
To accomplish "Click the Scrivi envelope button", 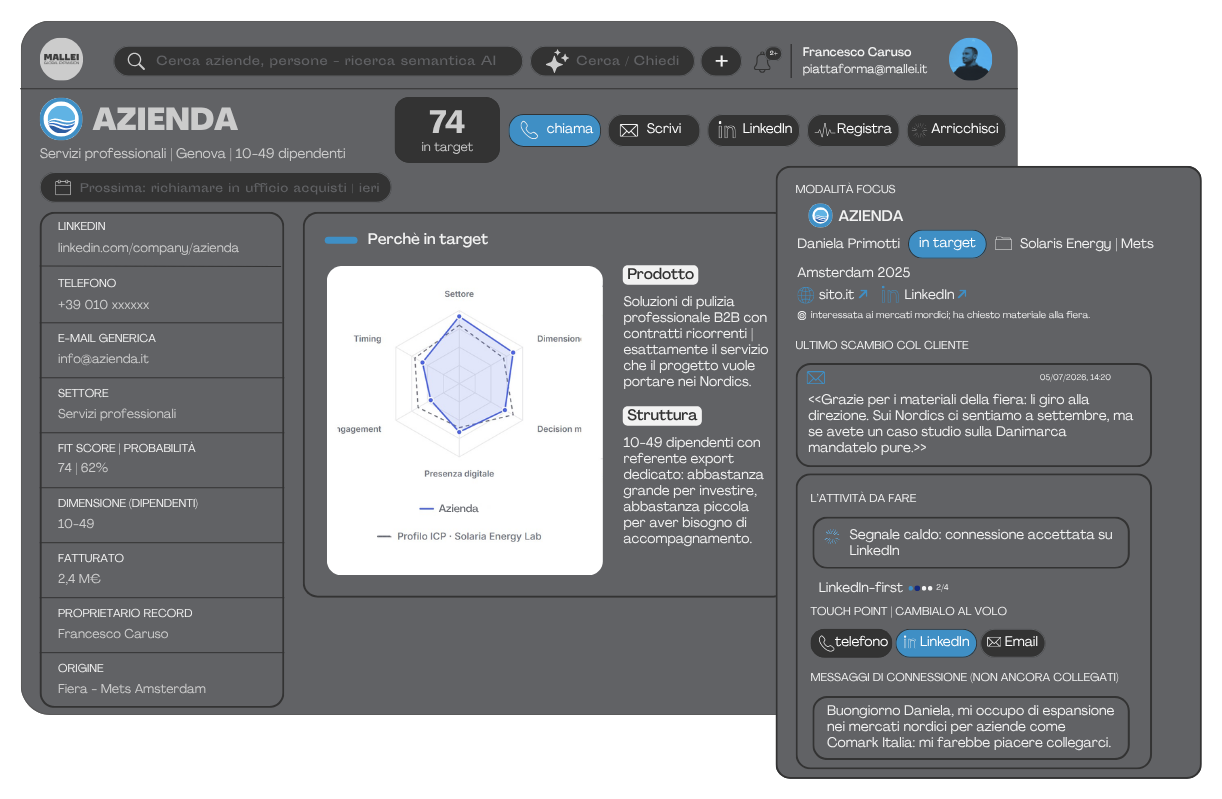I will pos(654,129).
